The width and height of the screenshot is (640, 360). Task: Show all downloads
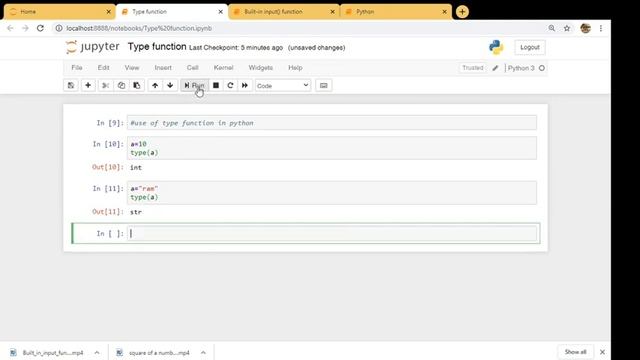click(x=576, y=352)
